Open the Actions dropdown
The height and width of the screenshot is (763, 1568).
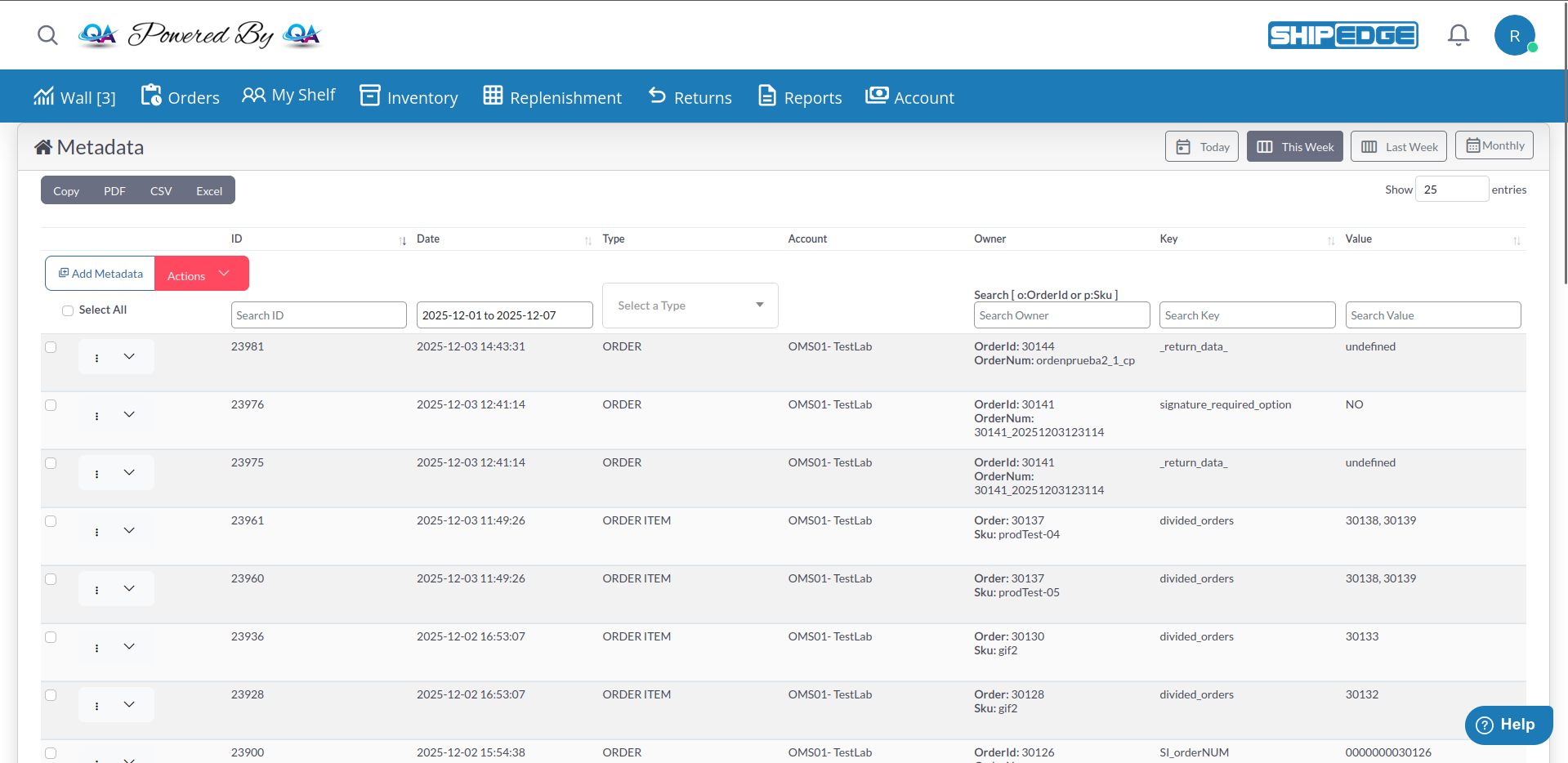200,273
